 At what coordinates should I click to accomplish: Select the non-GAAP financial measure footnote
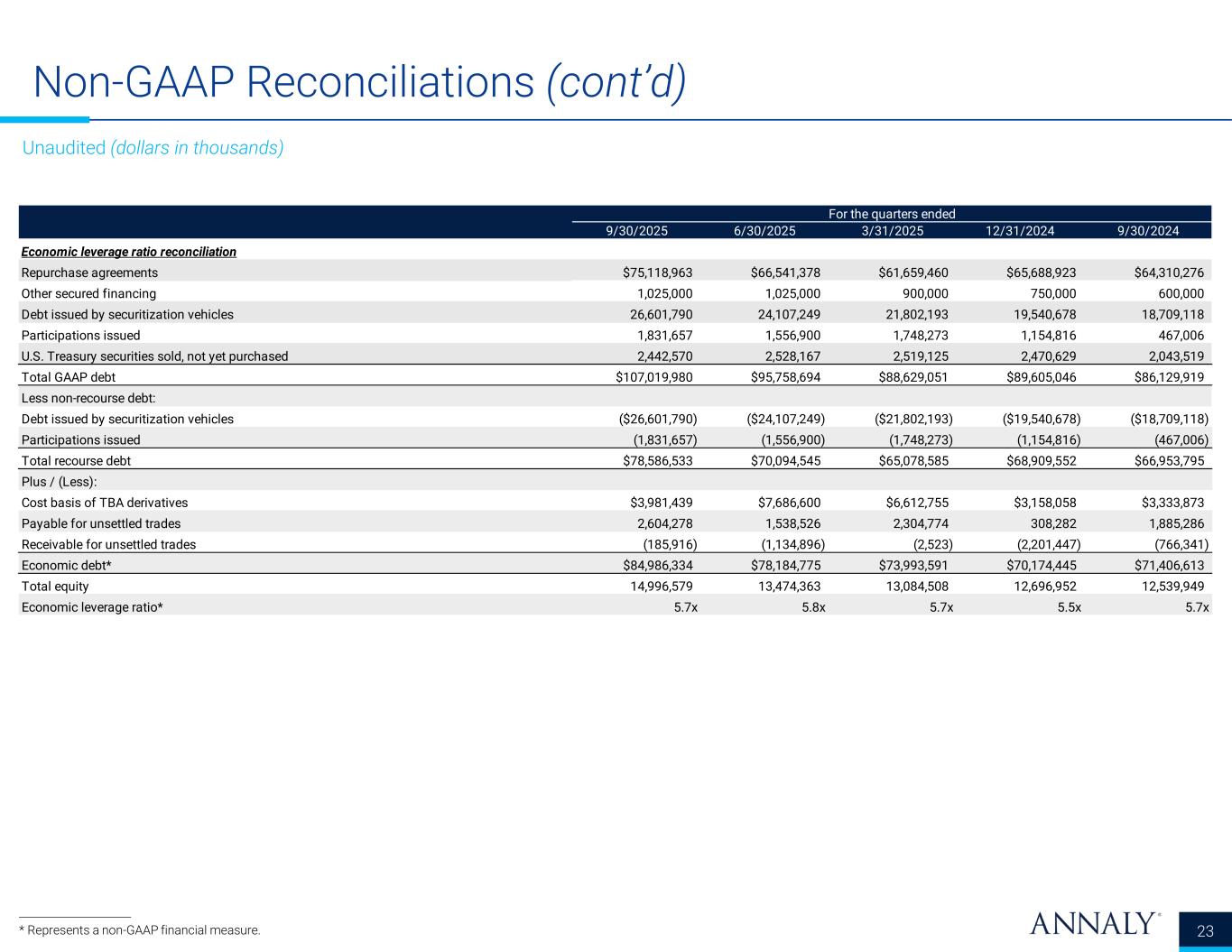[139, 929]
